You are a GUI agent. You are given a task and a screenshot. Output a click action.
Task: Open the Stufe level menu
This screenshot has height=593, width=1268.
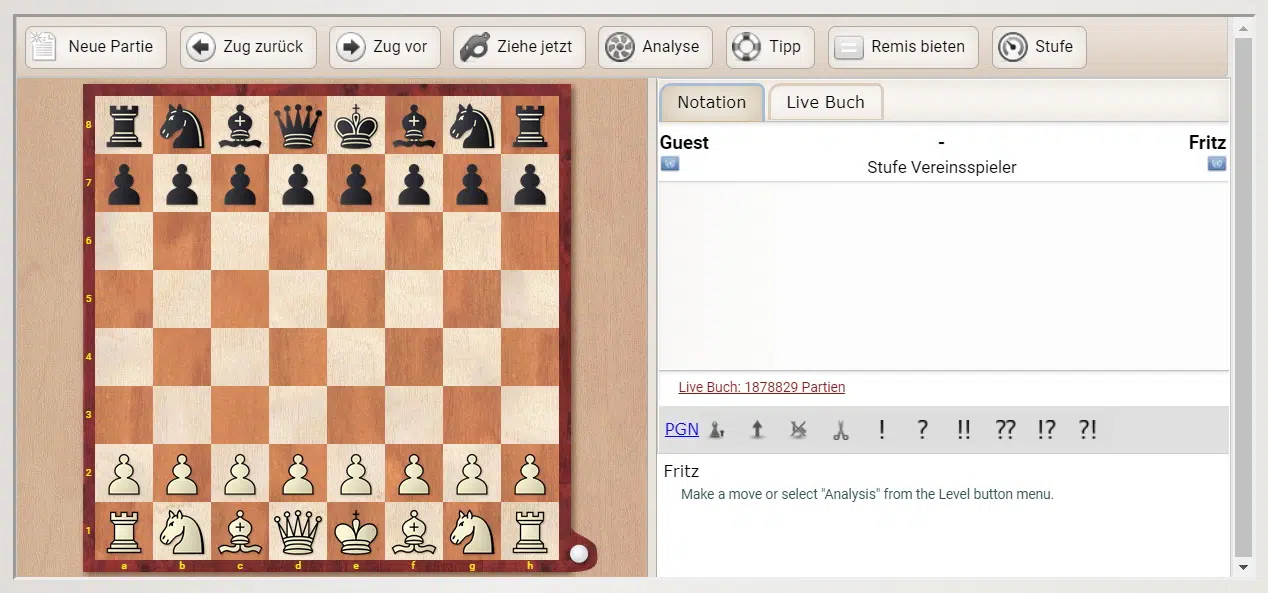[x=1038, y=47]
